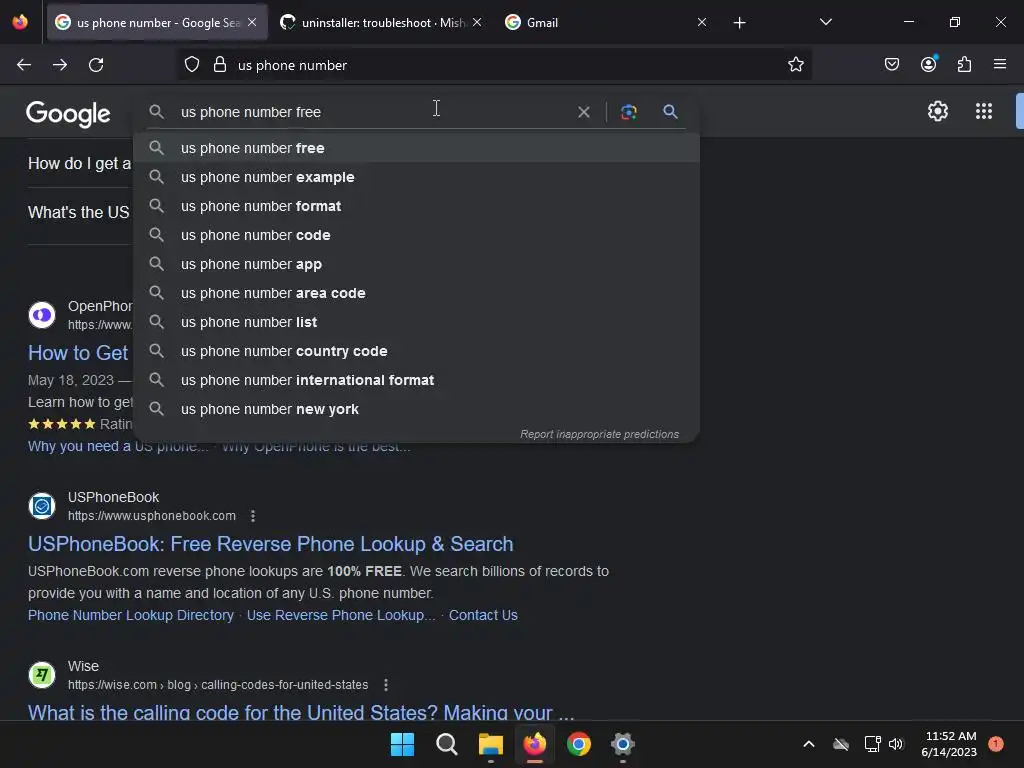Screen dimensions: 1024x768
Task: Expand the How do I get question
Action: (80, 163)
